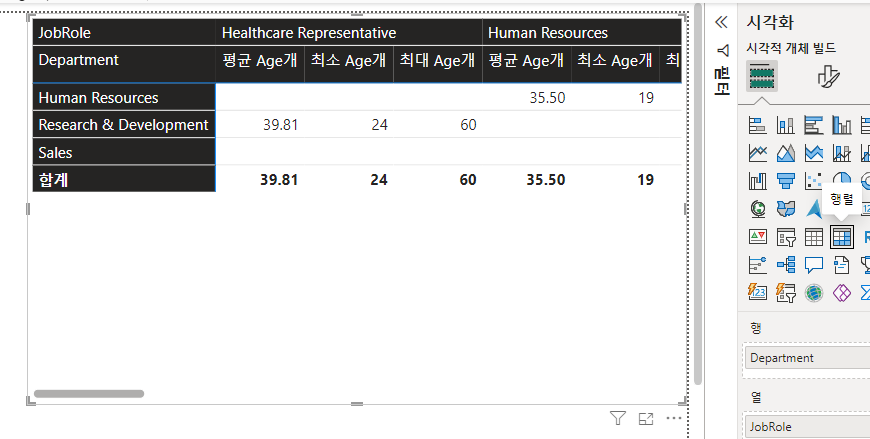870x439 pixels.
Task: Choose the filled map visual
Action: pyautogui.click(x=785, y=209)
